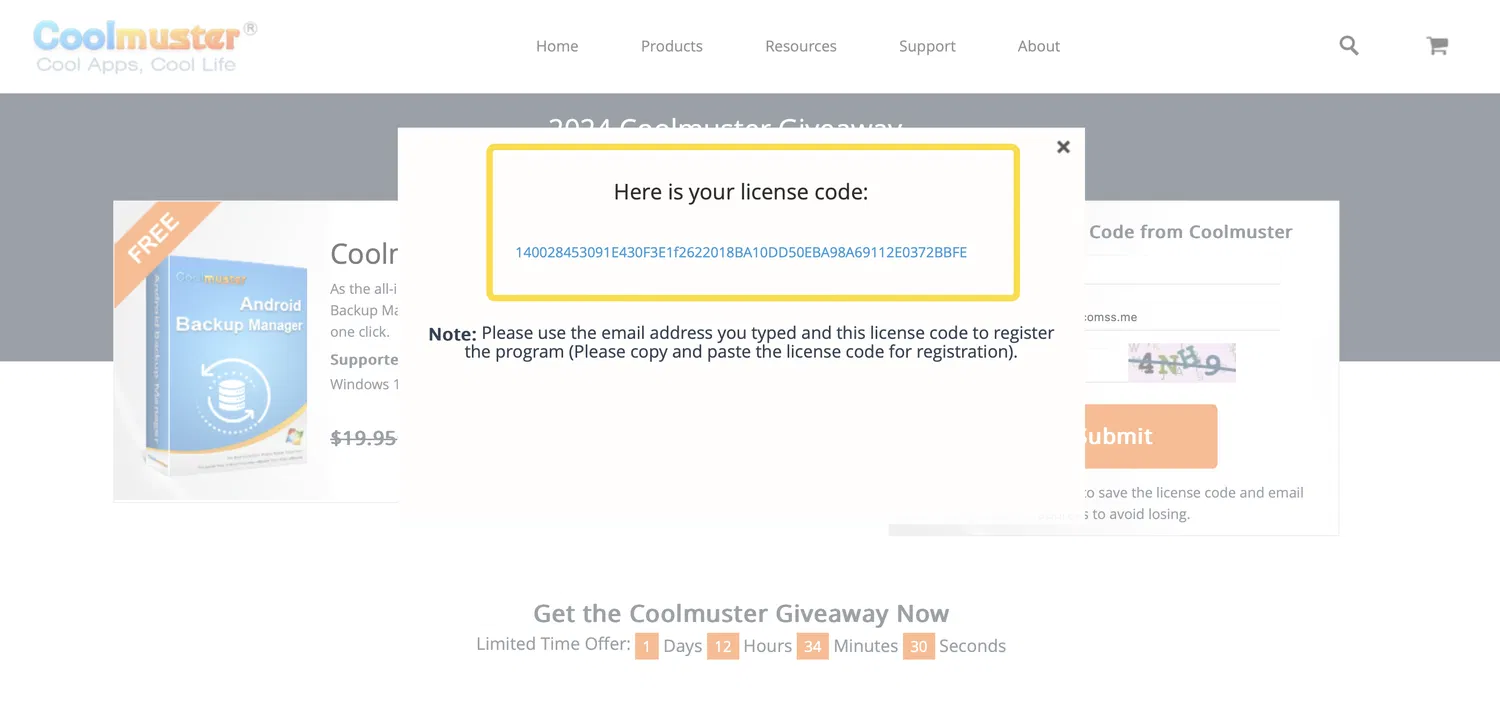Open the Home menu item
Screen dimensions: 1500x711
coord(557,46)
